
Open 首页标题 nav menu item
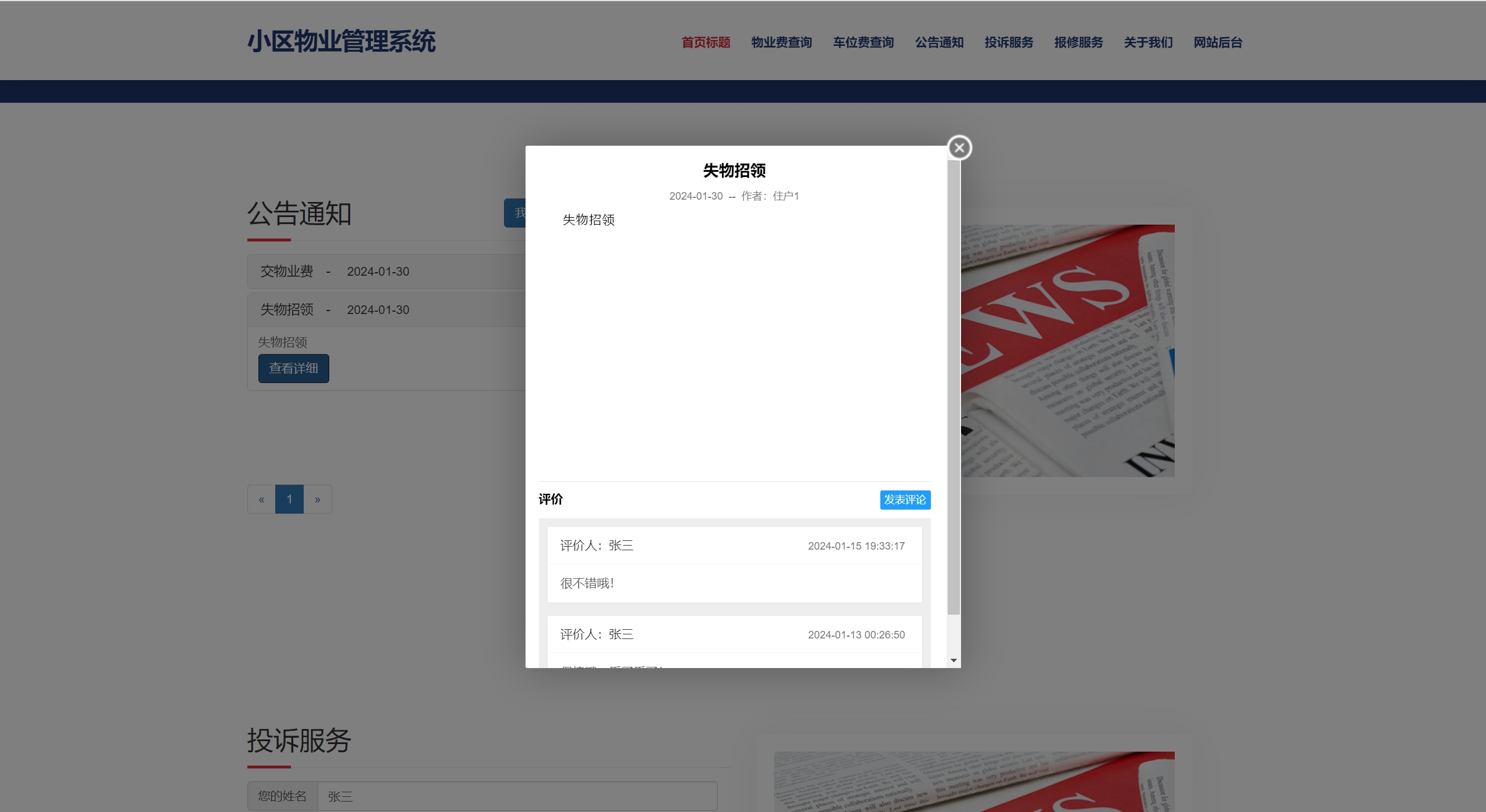(706, 42)
